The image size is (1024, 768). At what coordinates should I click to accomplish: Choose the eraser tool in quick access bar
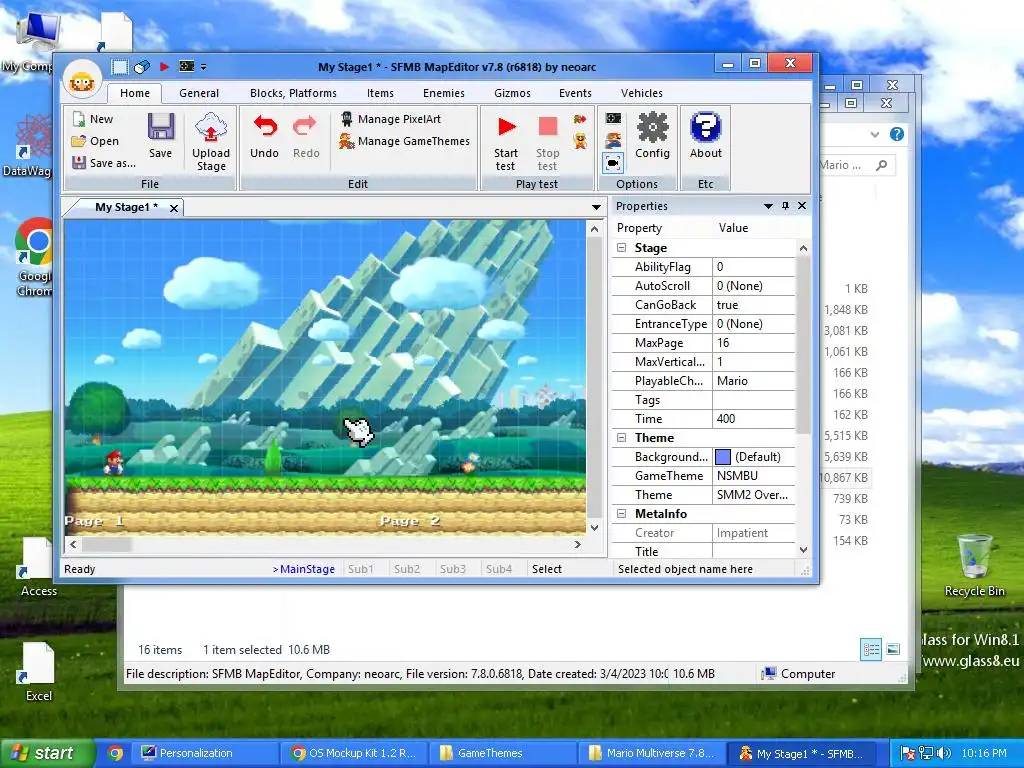click(142, 67)
